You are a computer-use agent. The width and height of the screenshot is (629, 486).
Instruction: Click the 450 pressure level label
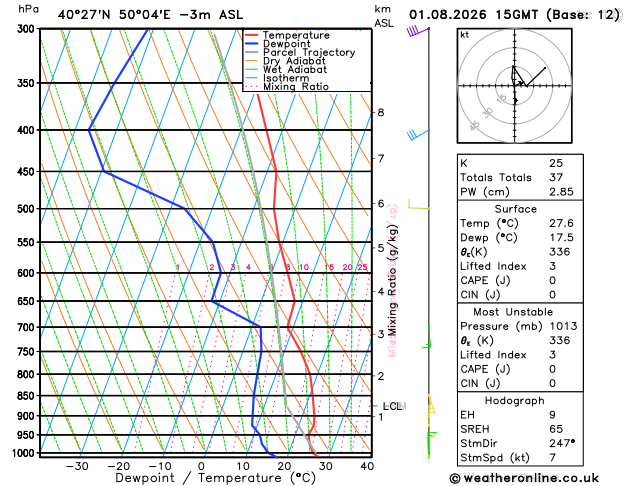[28, 172]
